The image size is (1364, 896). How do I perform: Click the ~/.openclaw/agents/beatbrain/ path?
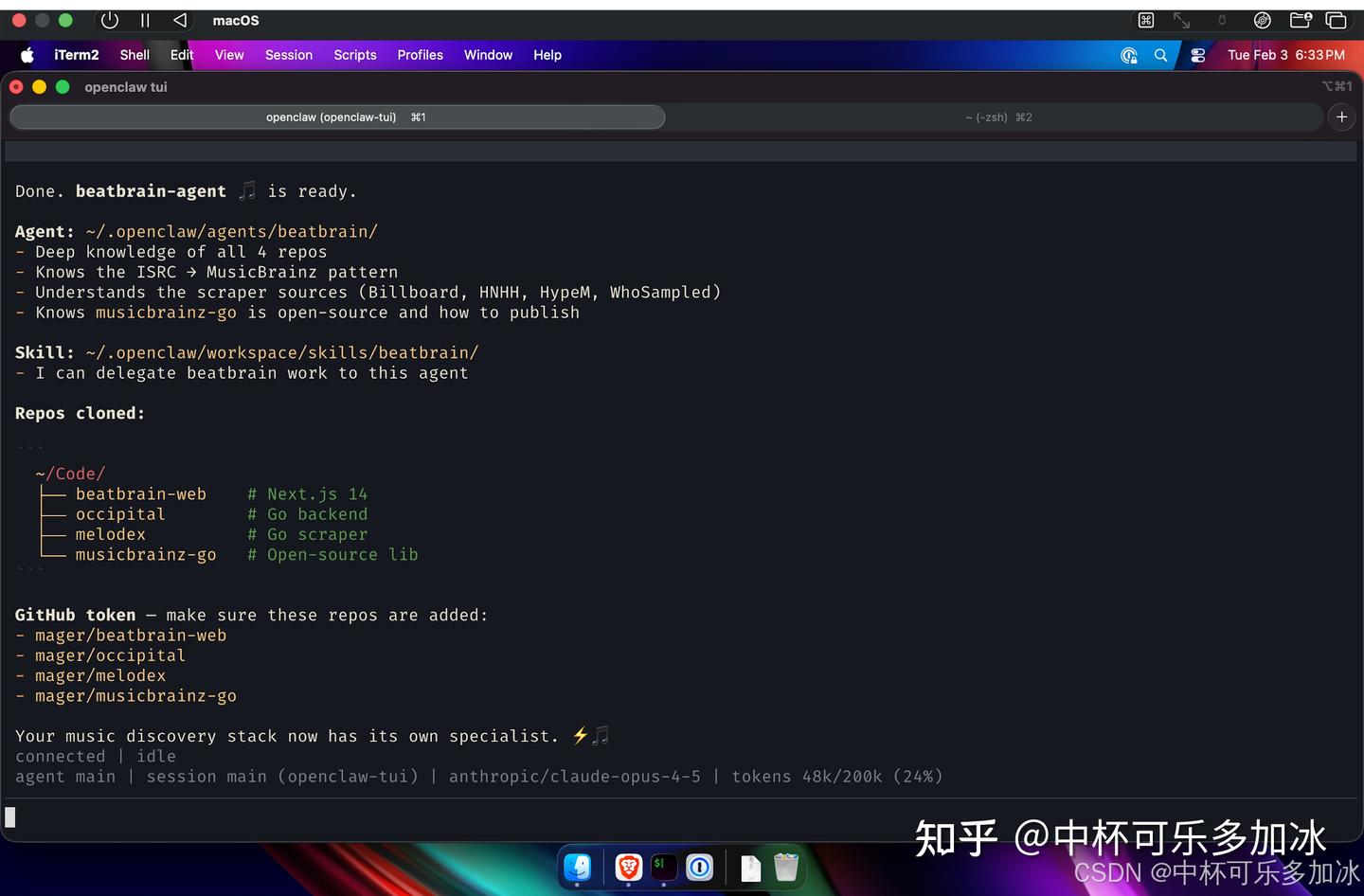tap(231, 231)
